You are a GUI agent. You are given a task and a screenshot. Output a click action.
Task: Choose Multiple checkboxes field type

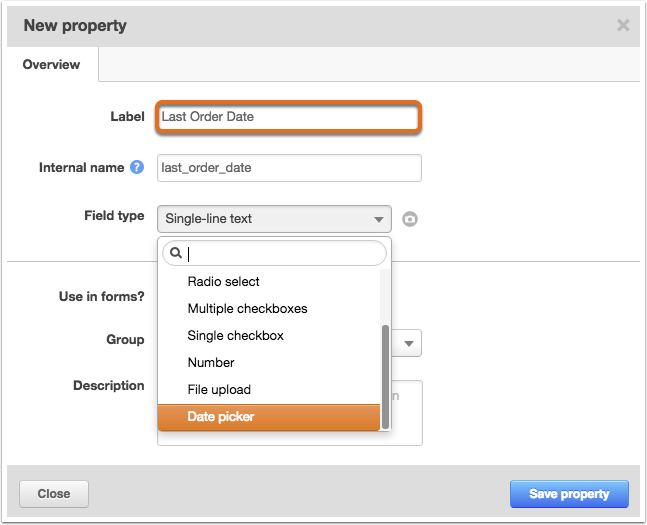click(x=247, y=309)
